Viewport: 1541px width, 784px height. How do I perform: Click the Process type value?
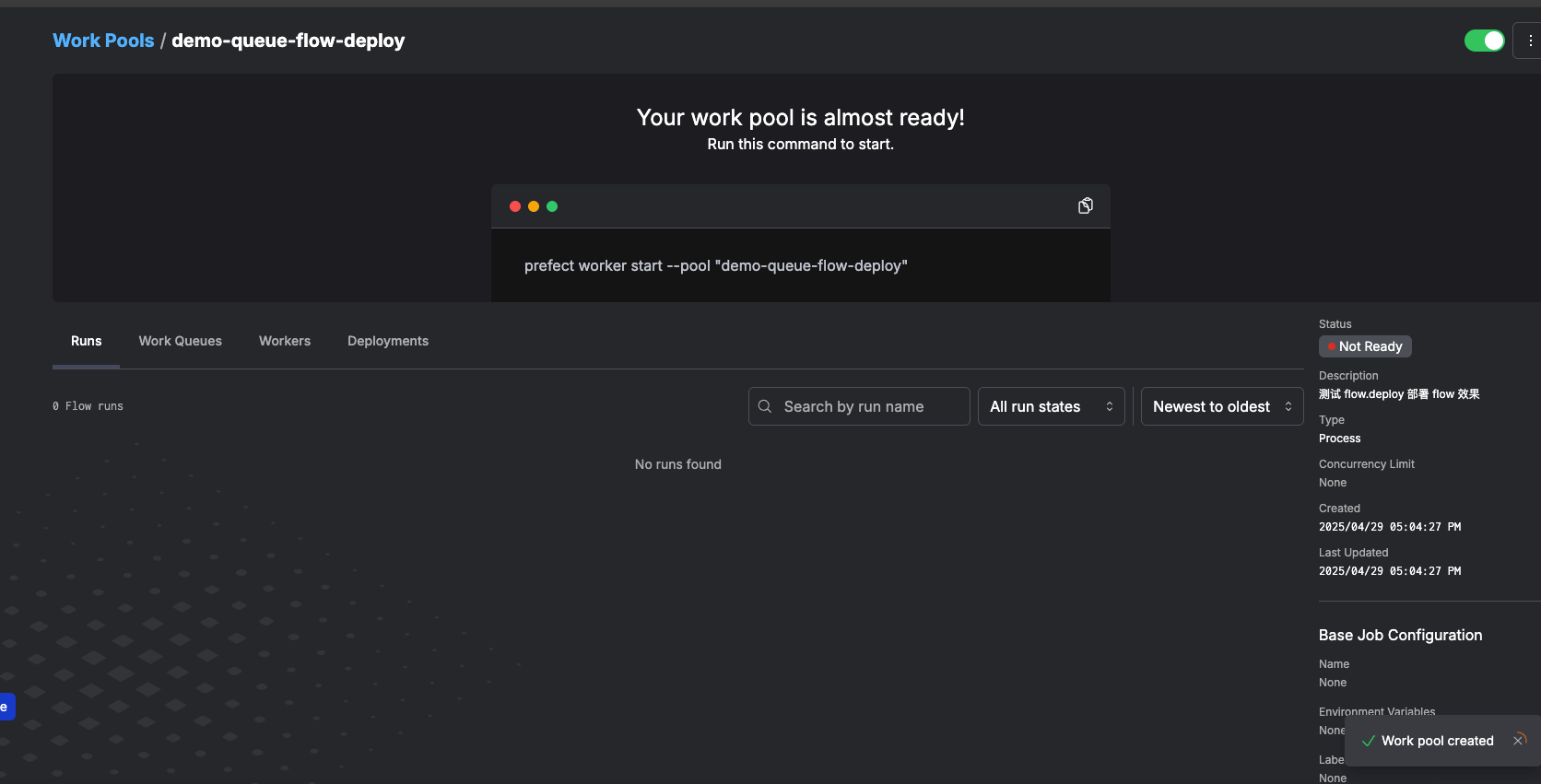click(x=1339, y=439)
